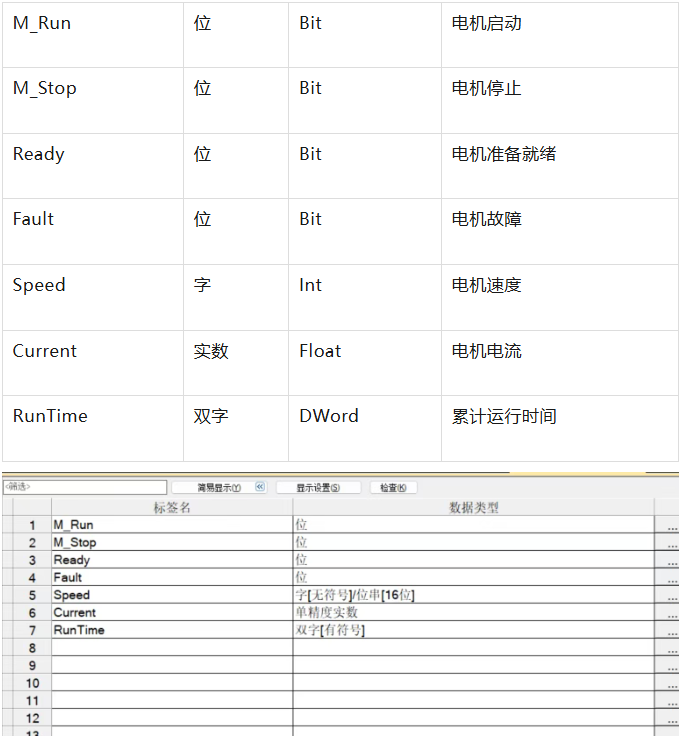The height and width of the screenshot is (738, 680).
Task: Click ellipsis button on M_Stop row
Action: [x=671, y=543]
